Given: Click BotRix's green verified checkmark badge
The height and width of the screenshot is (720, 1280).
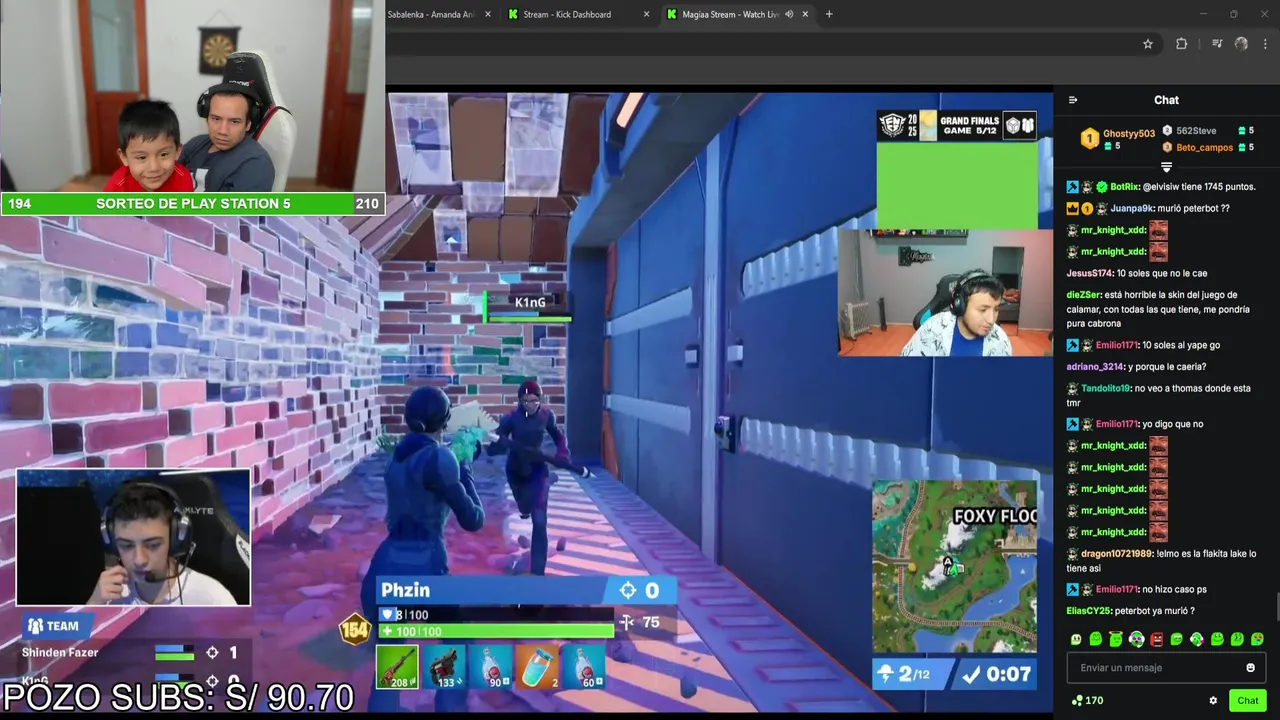Looking at the screenshot, I should pos(1102,187).
